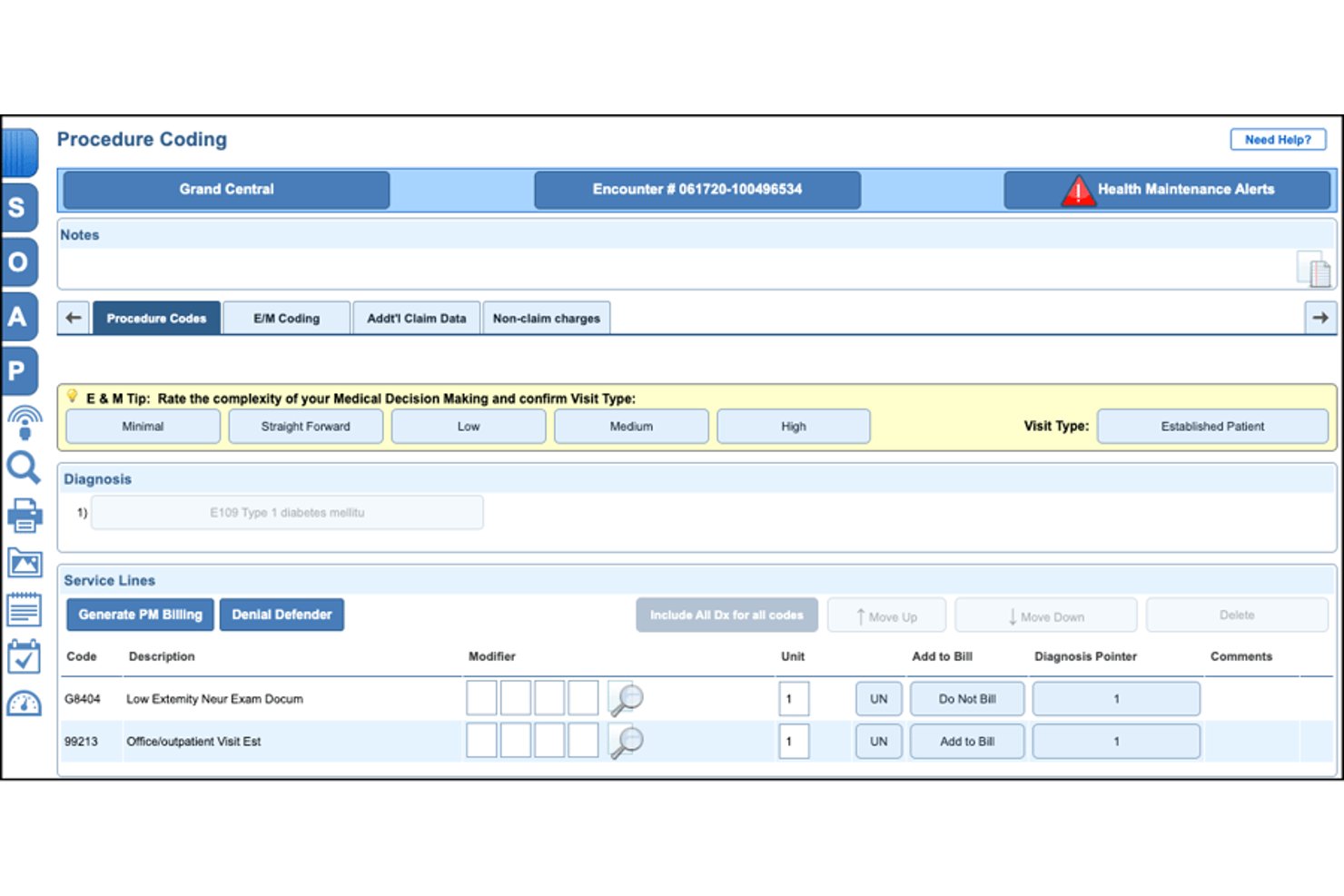Click the wireless device icon in sidebar

[25, 422]
